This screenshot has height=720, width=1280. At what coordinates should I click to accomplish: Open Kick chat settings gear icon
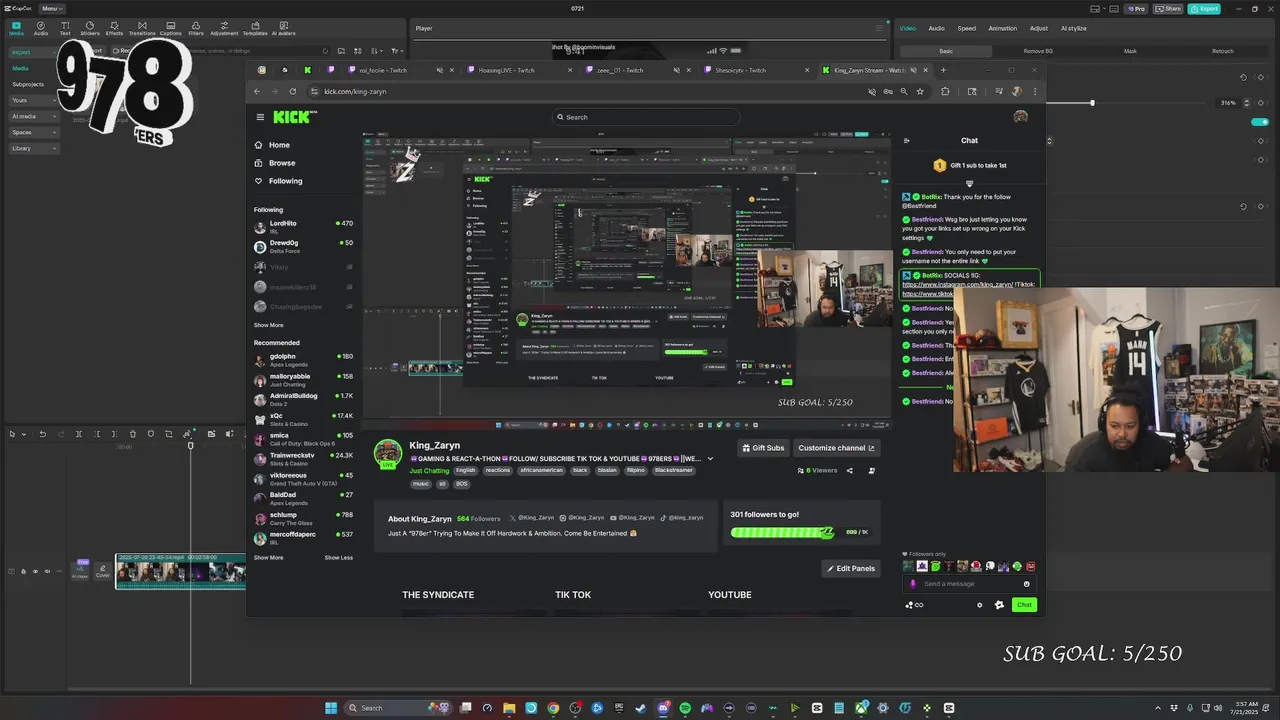(x=979, y=605)
